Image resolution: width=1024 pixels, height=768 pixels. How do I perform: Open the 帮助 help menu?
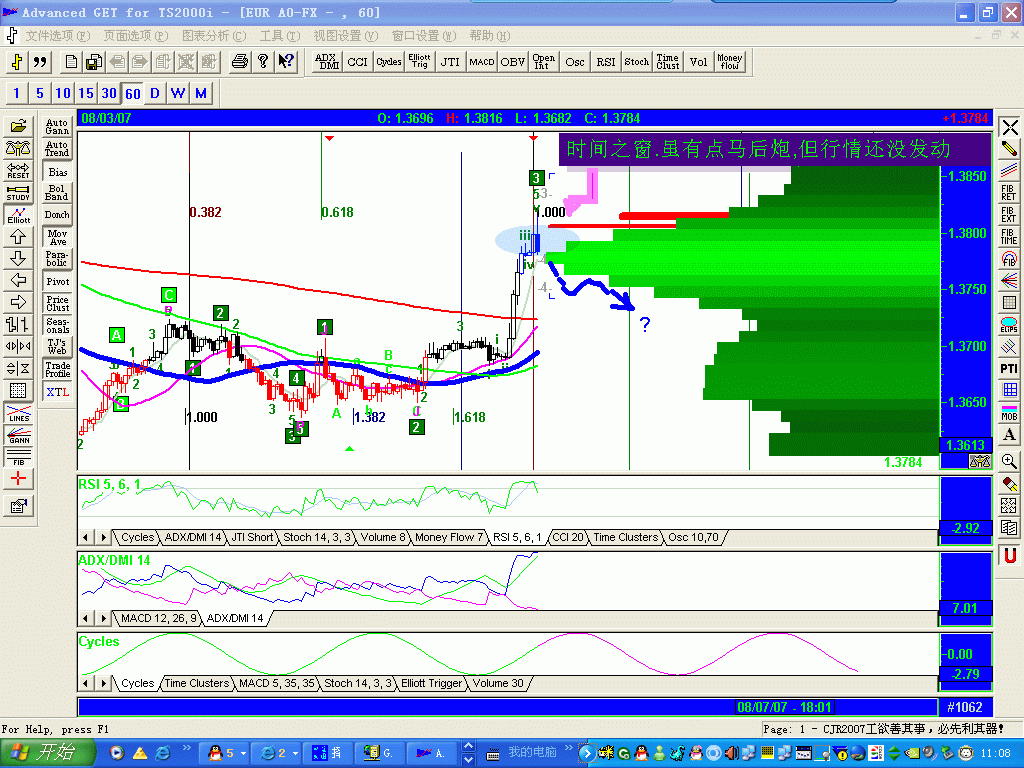click(x=492, y=35)
